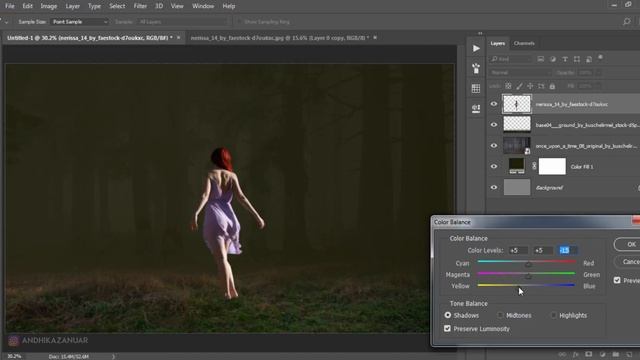Open the Clone Source panel icon
Image resolution: width=640 pixels, height=360 pixels.
click(x=476, y=108)
